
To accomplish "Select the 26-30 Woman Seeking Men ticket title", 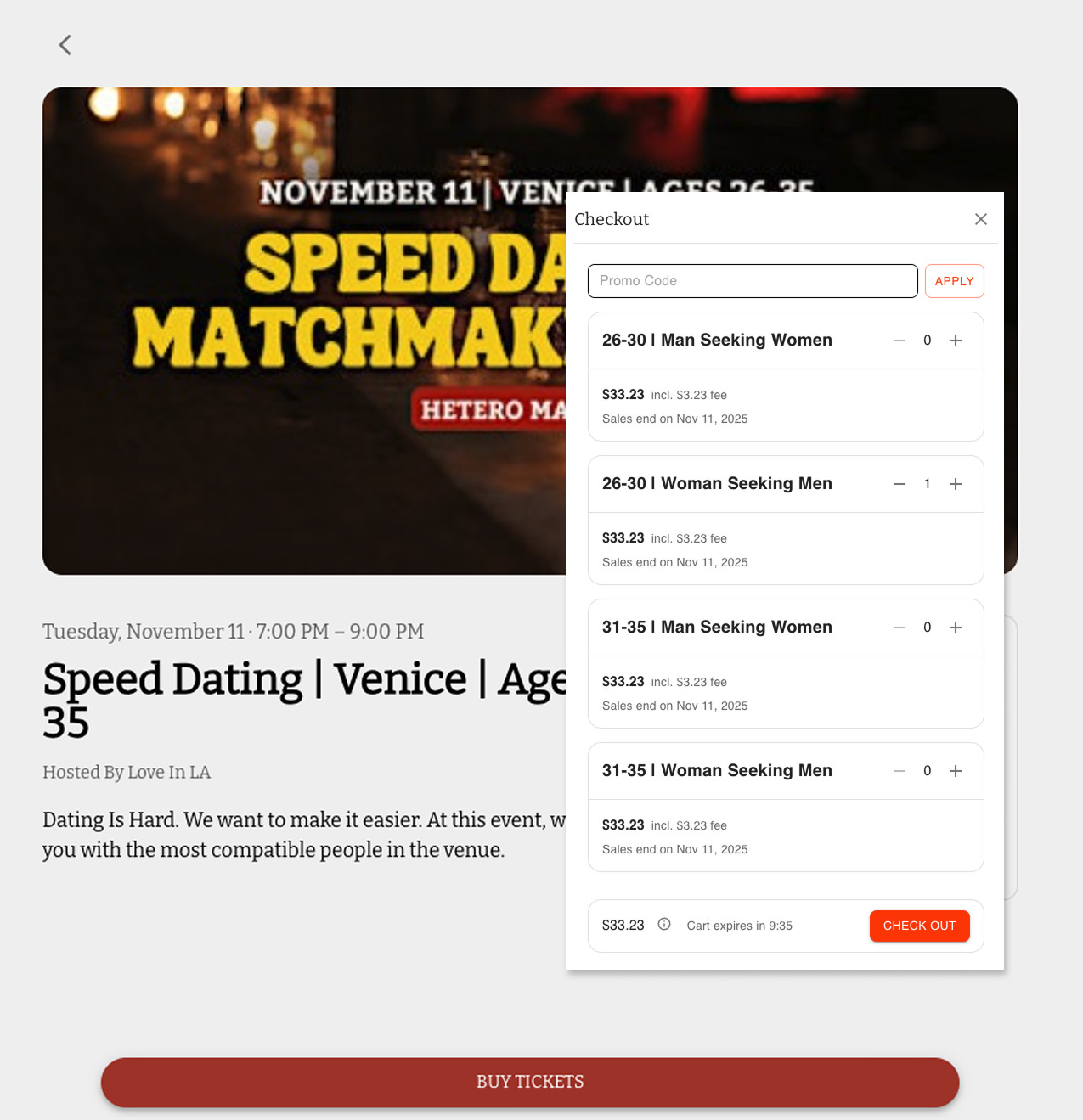I will coord(717,483).
